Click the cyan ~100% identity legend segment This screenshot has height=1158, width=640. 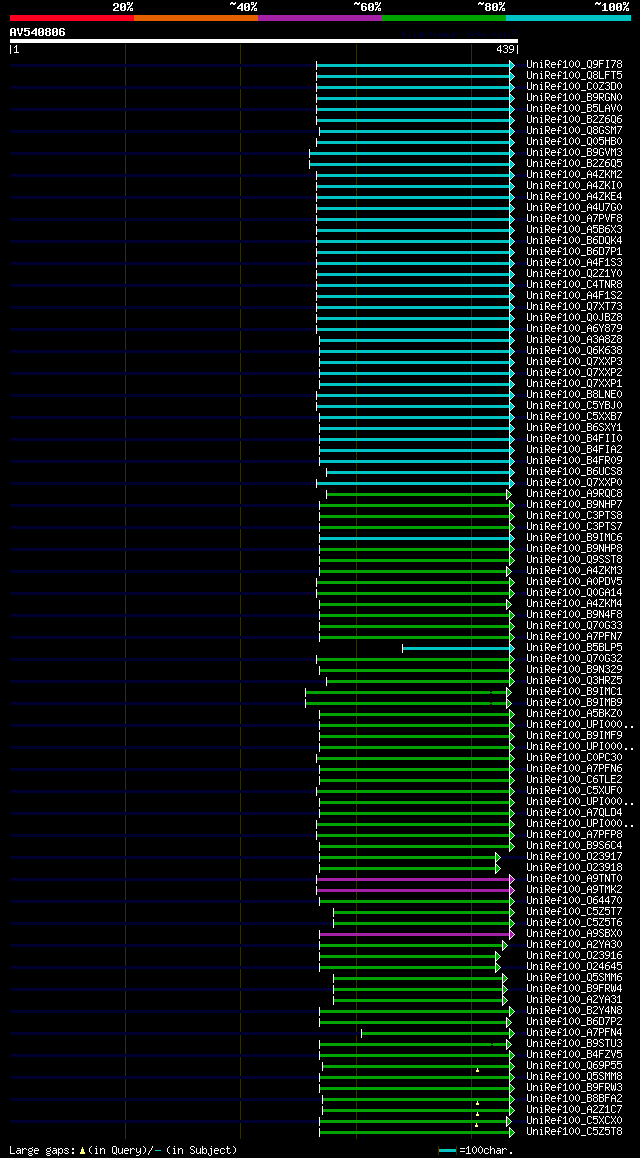click(568, 17)
